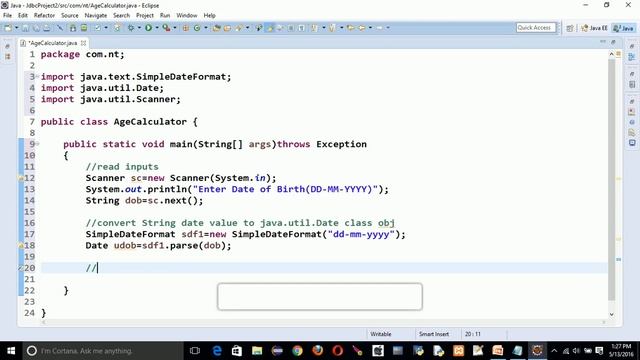Open the Navigate menu

[96, 16]
